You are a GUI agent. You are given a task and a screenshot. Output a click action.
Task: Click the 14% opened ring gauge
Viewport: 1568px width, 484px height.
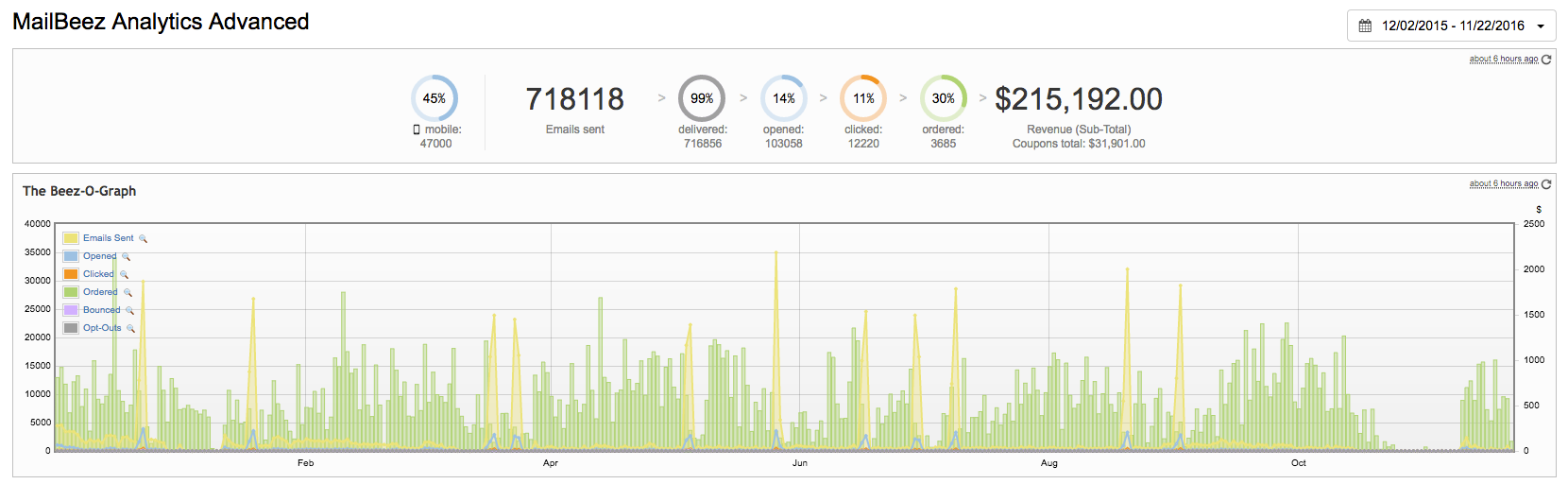pyautogui.click(x=784, y=98)
